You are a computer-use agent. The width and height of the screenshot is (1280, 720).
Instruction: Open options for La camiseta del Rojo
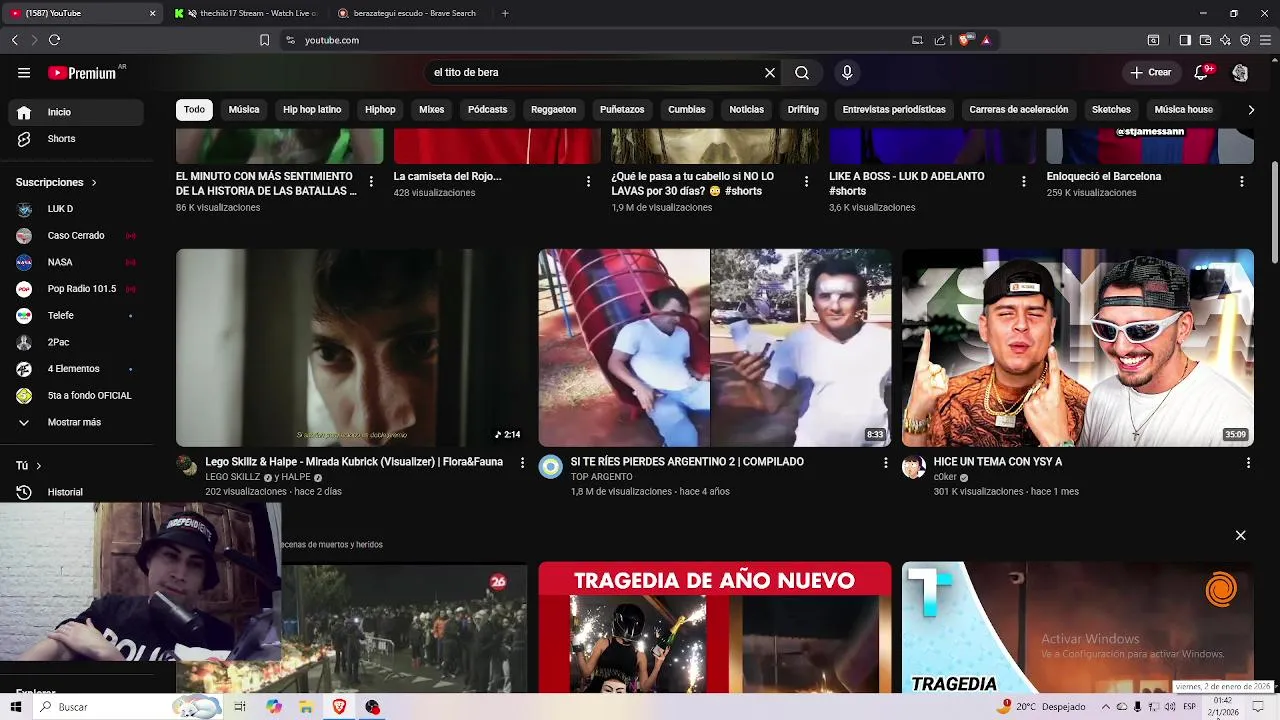pos(588,181)
